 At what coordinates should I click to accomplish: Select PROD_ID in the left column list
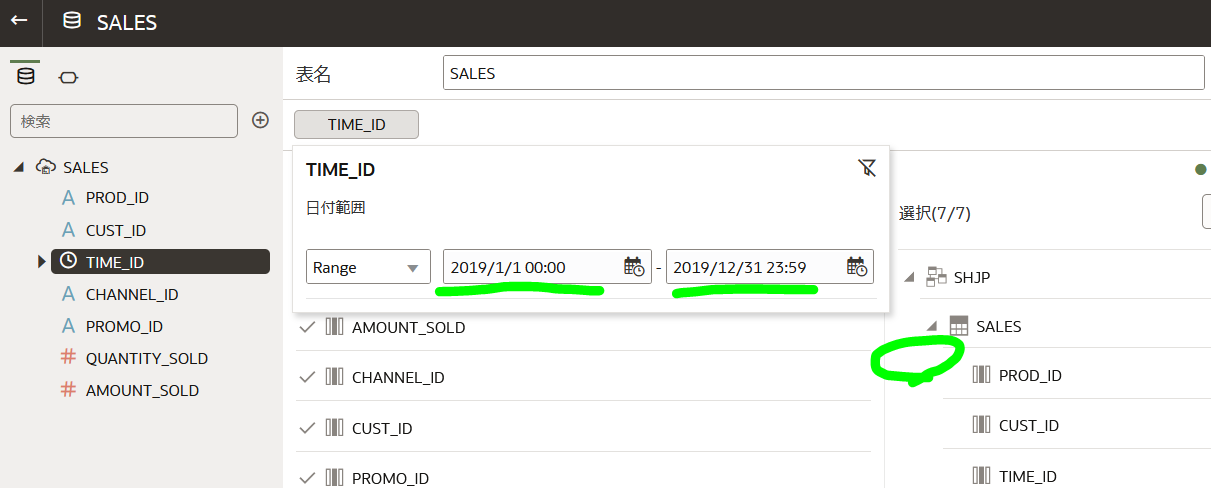[x=117, y=198]
